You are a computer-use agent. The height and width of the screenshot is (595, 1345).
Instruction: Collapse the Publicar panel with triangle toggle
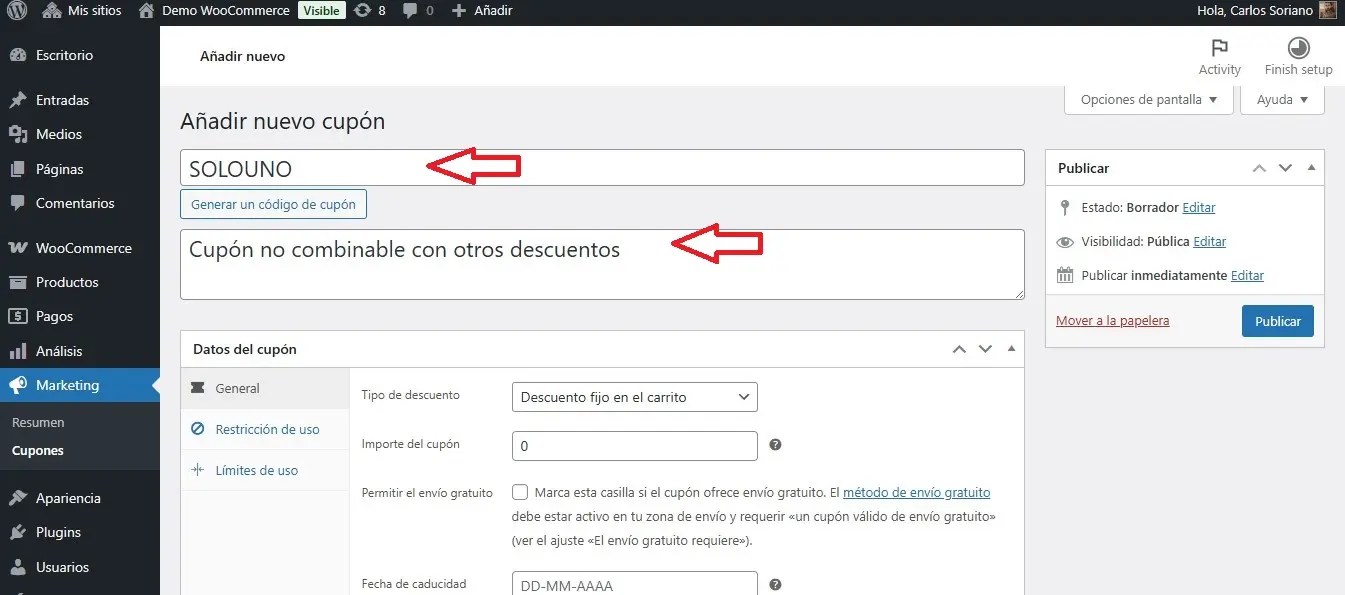(1311, 168)
